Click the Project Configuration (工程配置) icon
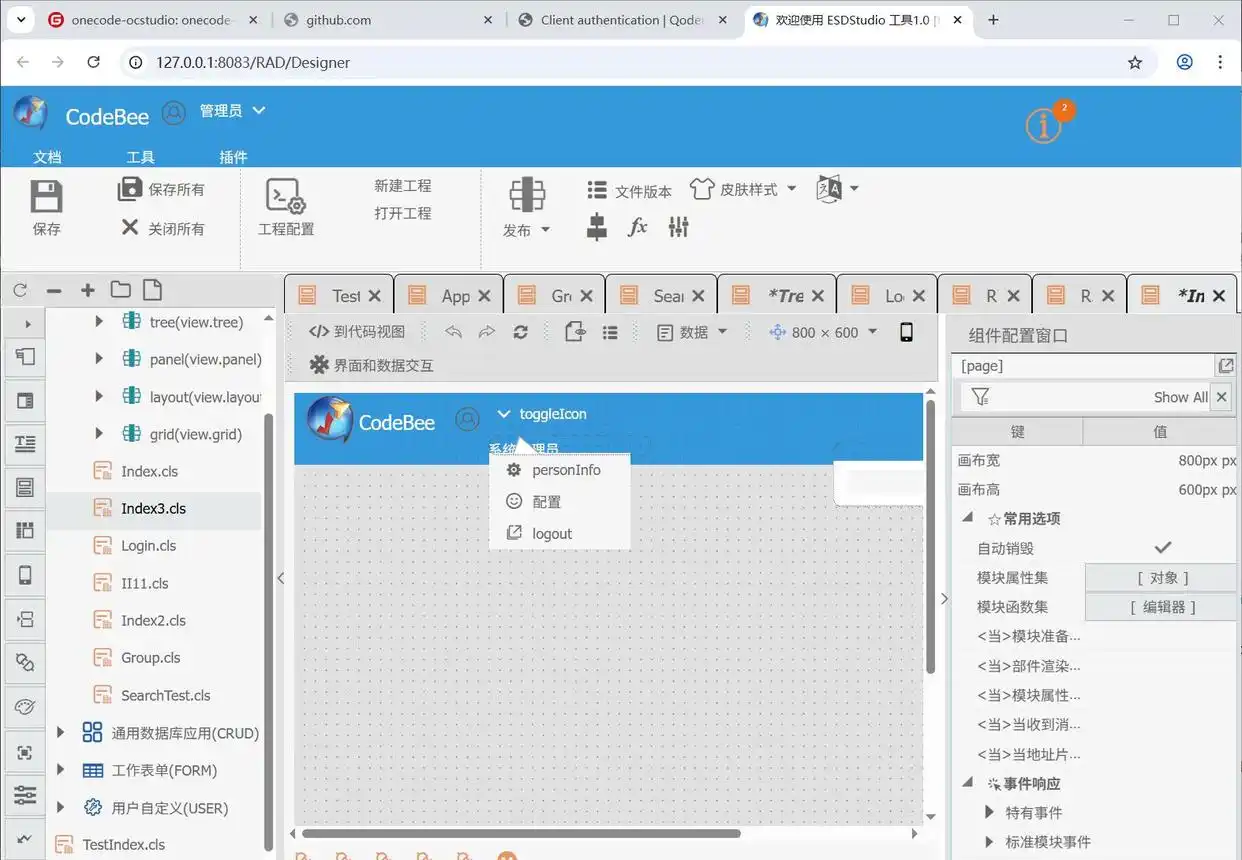Image resolution: width=1242 pixels, height=860 pixels. [285, 197]
